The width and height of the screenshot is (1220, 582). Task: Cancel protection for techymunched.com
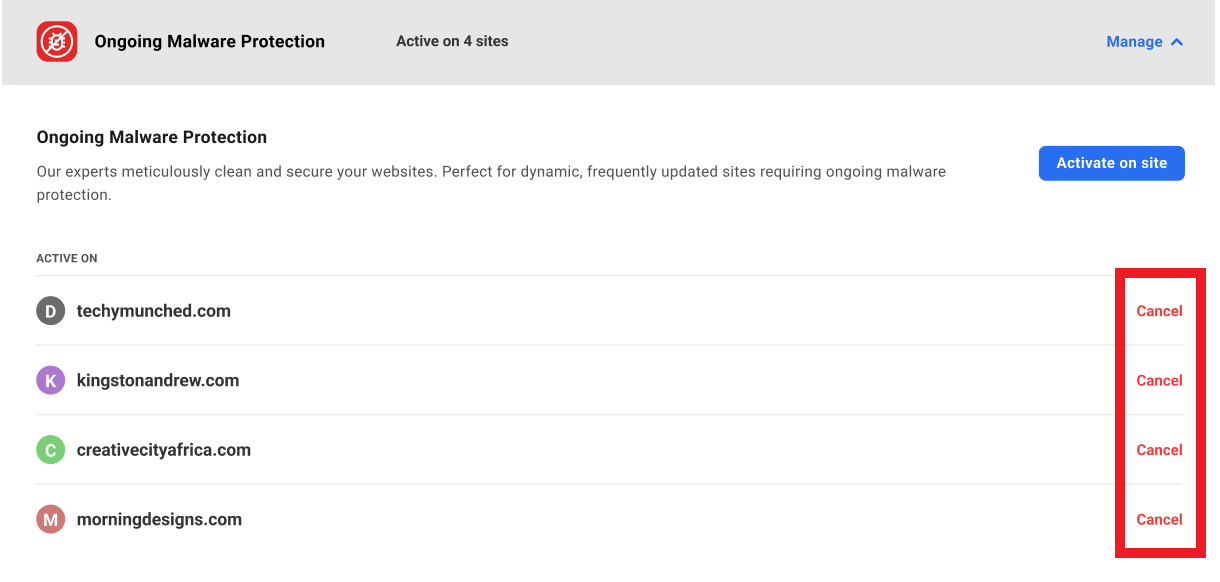pyautogui.click(x=1159, y=311)
